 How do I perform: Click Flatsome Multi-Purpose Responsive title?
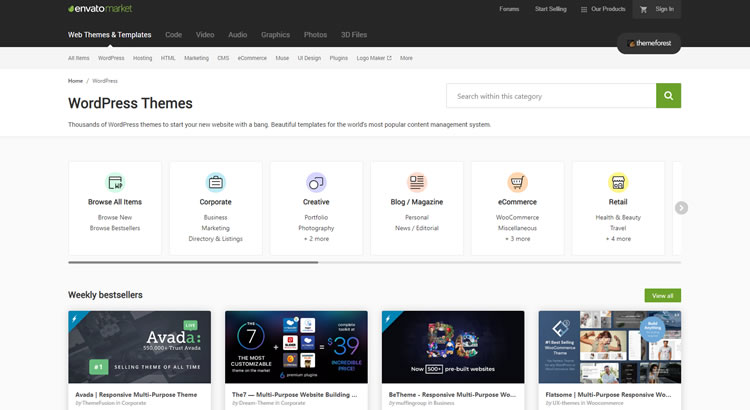click(608, 395)
